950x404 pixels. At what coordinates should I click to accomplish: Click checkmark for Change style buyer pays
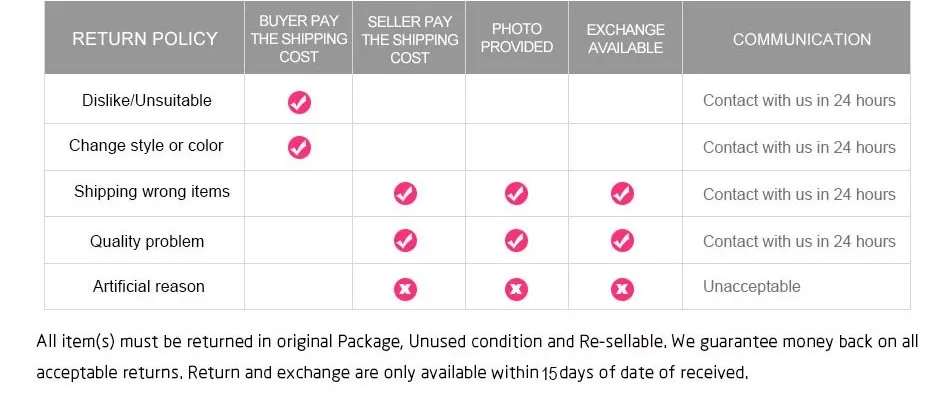(299, 147)
